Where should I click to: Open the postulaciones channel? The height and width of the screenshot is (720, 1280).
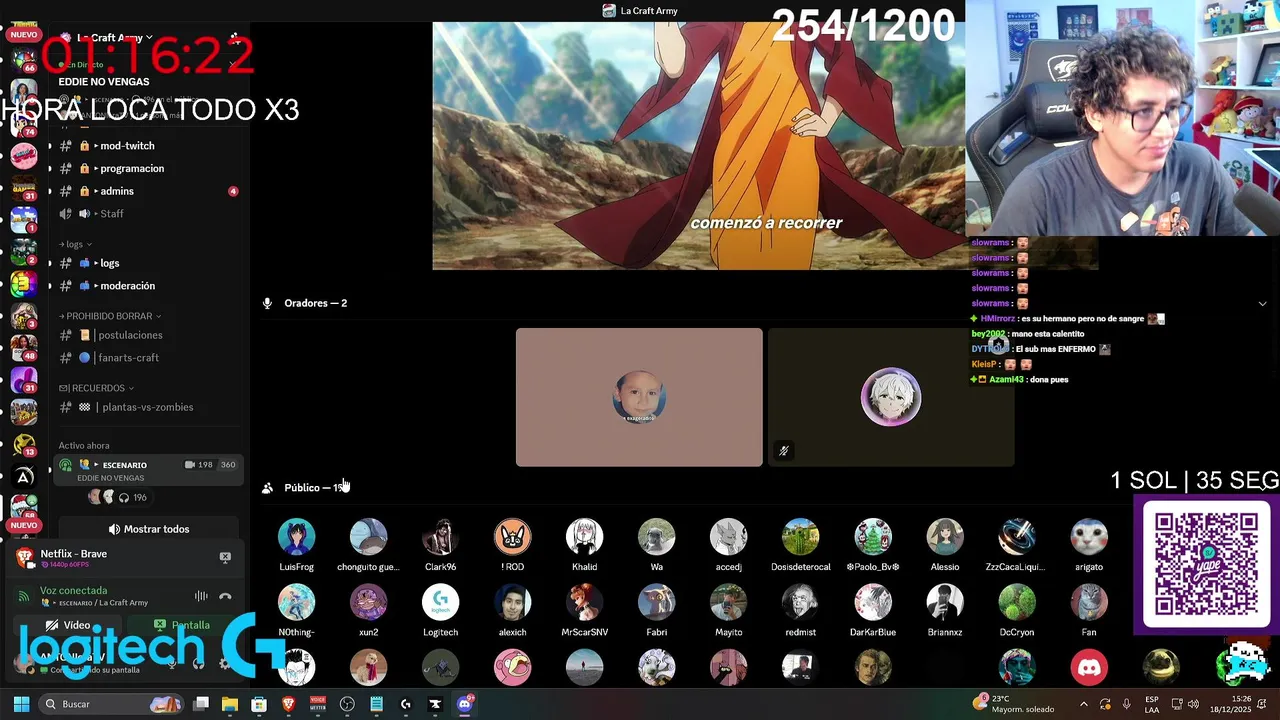pyautogui.click(x=147, y=335)
